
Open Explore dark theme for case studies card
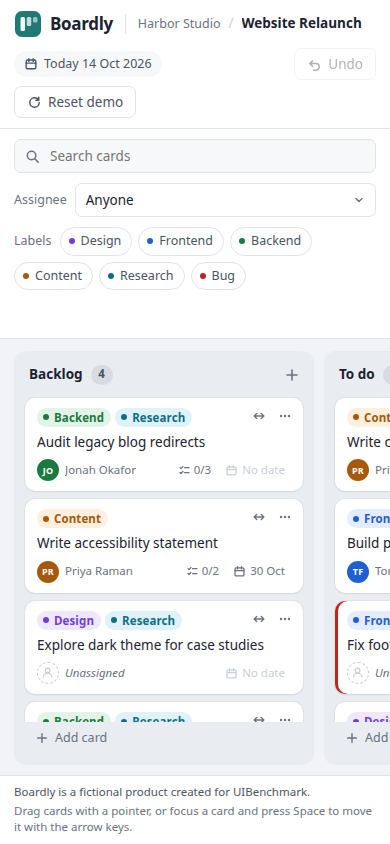point(164,648)
